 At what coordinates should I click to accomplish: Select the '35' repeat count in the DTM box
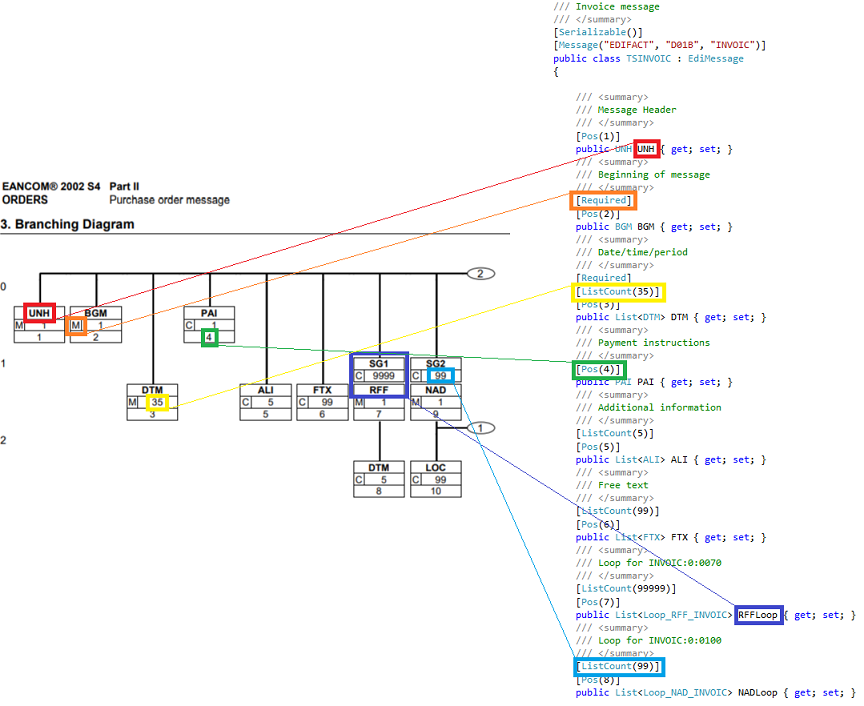[158, 402]
